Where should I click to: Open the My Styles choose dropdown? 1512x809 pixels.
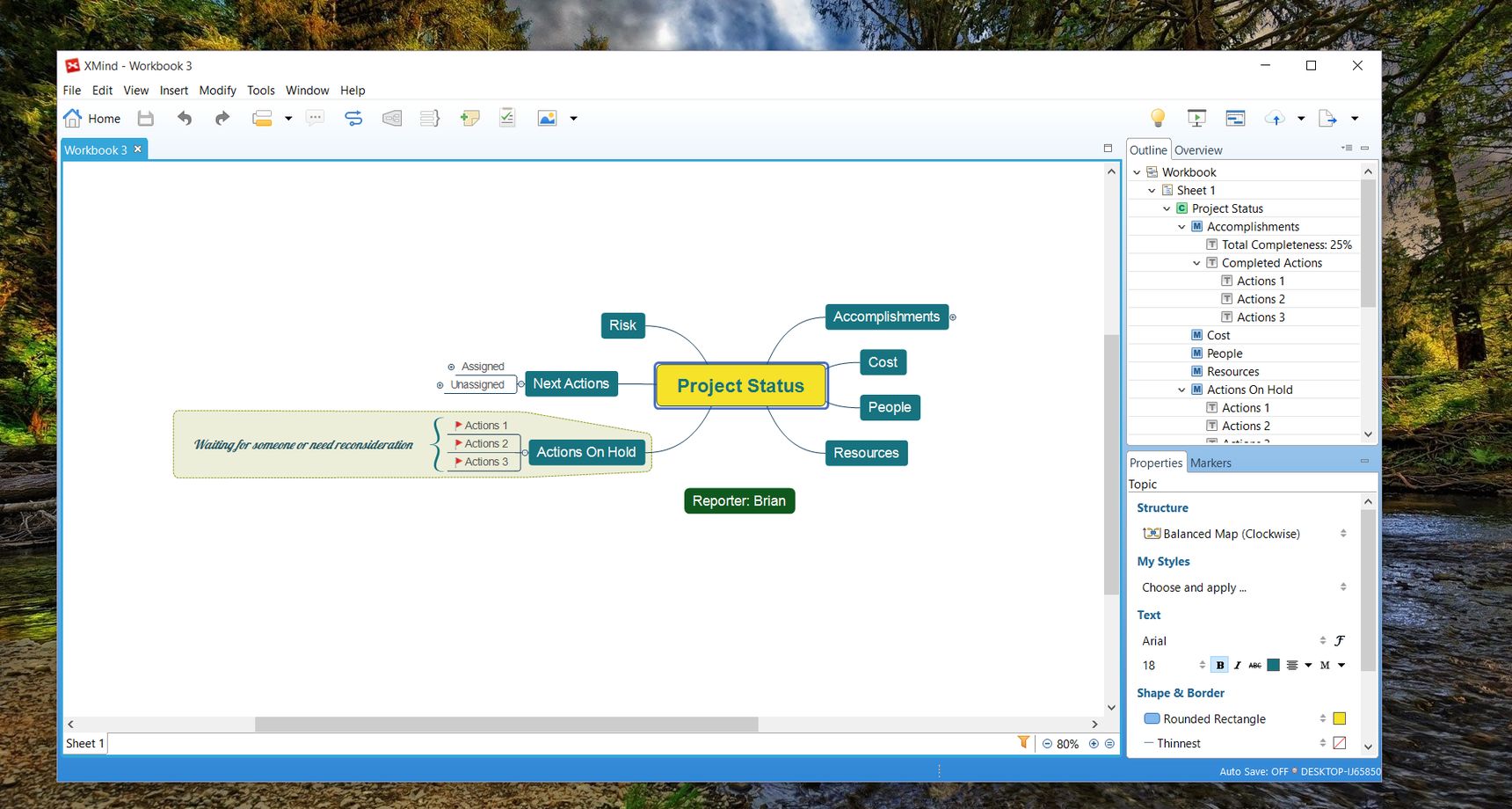pos(1243,587)
